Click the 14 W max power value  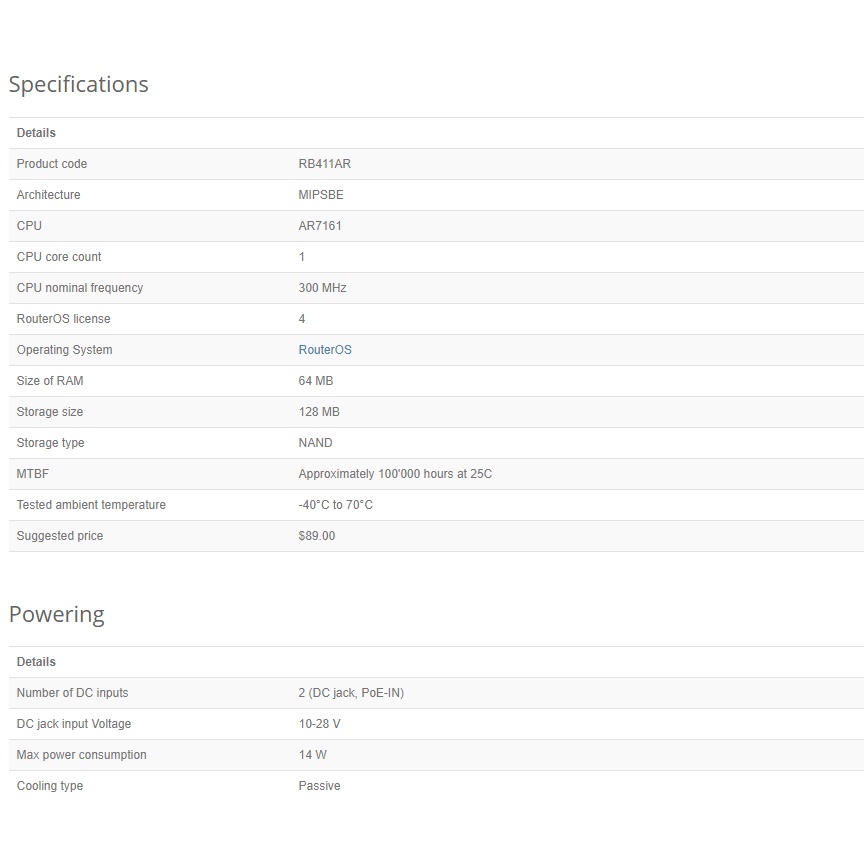coord(312,755)
